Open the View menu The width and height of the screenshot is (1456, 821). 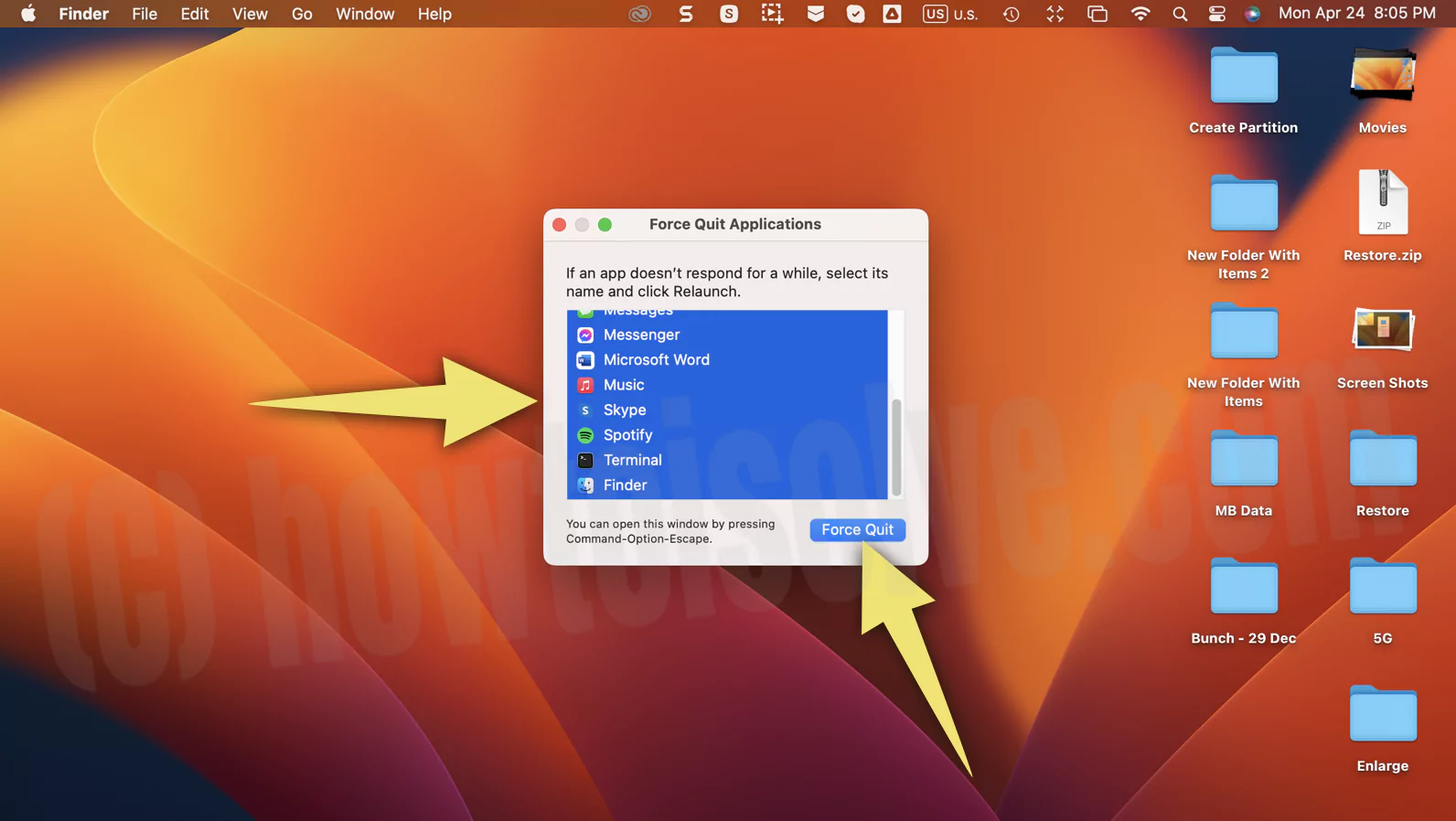click(x=250, y=14)
